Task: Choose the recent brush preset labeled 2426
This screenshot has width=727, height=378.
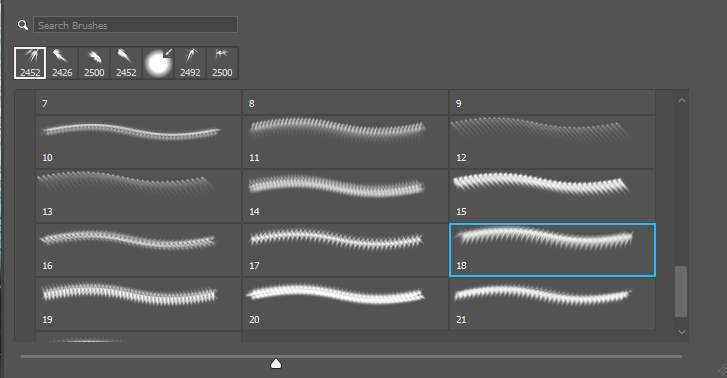Action: 62,63
